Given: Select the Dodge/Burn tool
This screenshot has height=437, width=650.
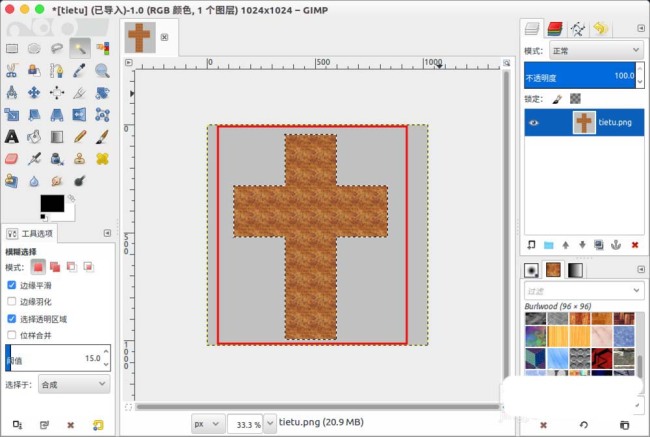Looking at the screenshot, I should point(79,181).
